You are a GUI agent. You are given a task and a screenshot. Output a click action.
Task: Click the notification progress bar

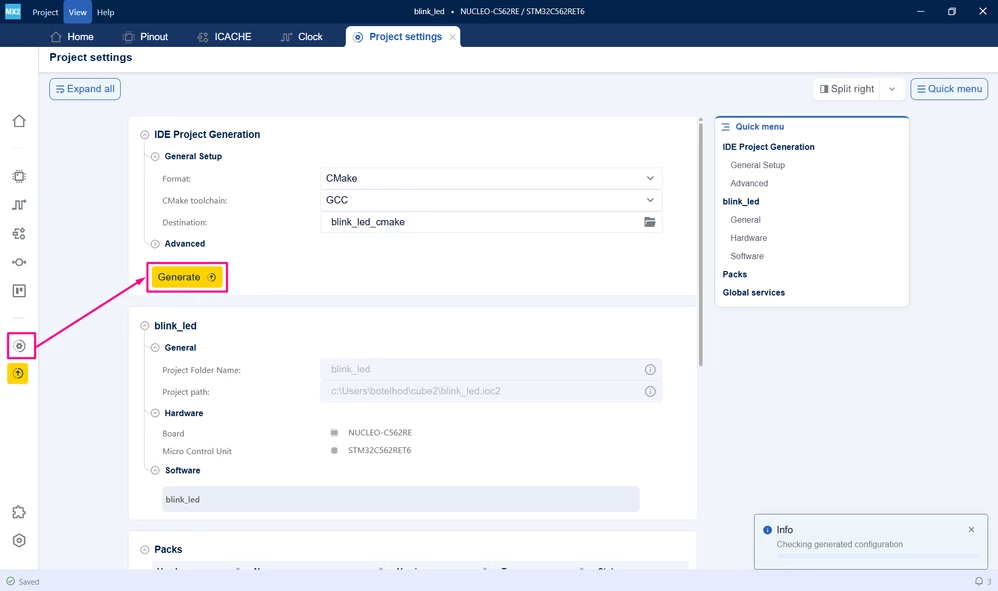pos(878,556)
